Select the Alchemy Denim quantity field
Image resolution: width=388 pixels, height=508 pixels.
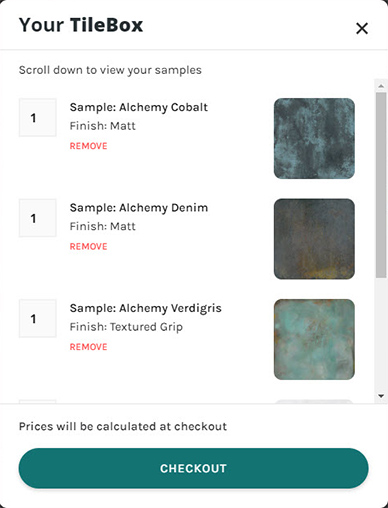click(37, 218)
